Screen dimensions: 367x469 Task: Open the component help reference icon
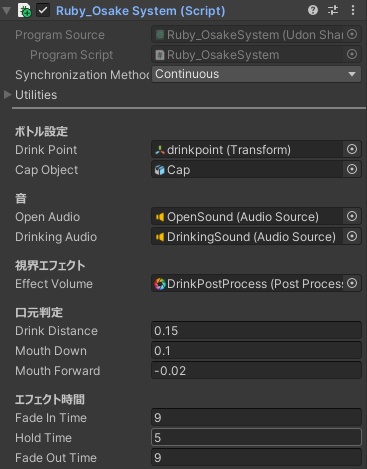click(x=313, y=10)
